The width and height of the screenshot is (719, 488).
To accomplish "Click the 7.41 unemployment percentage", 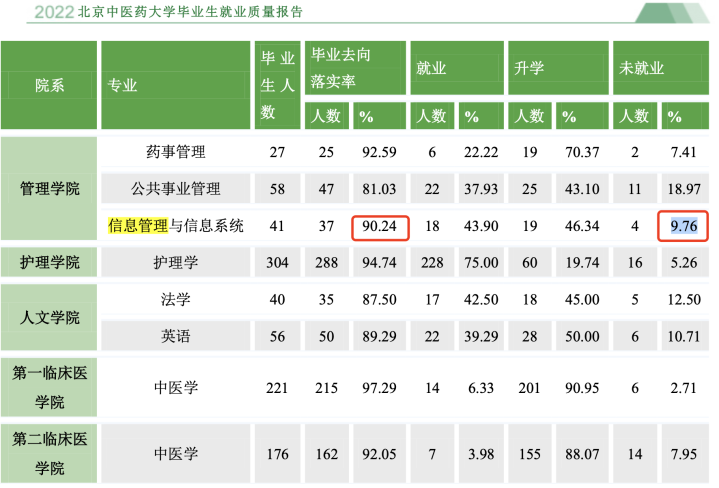I will pyautogui.click(x=684, y=152).
